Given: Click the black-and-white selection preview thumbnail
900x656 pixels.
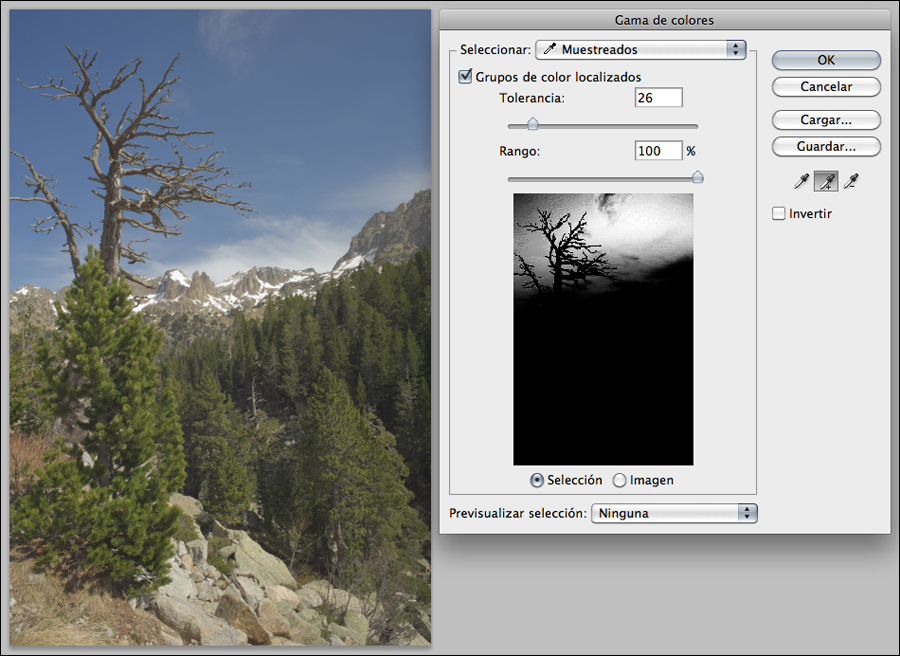Looking at the screenshot, I should pyautogui.click(x=603, y=329).
